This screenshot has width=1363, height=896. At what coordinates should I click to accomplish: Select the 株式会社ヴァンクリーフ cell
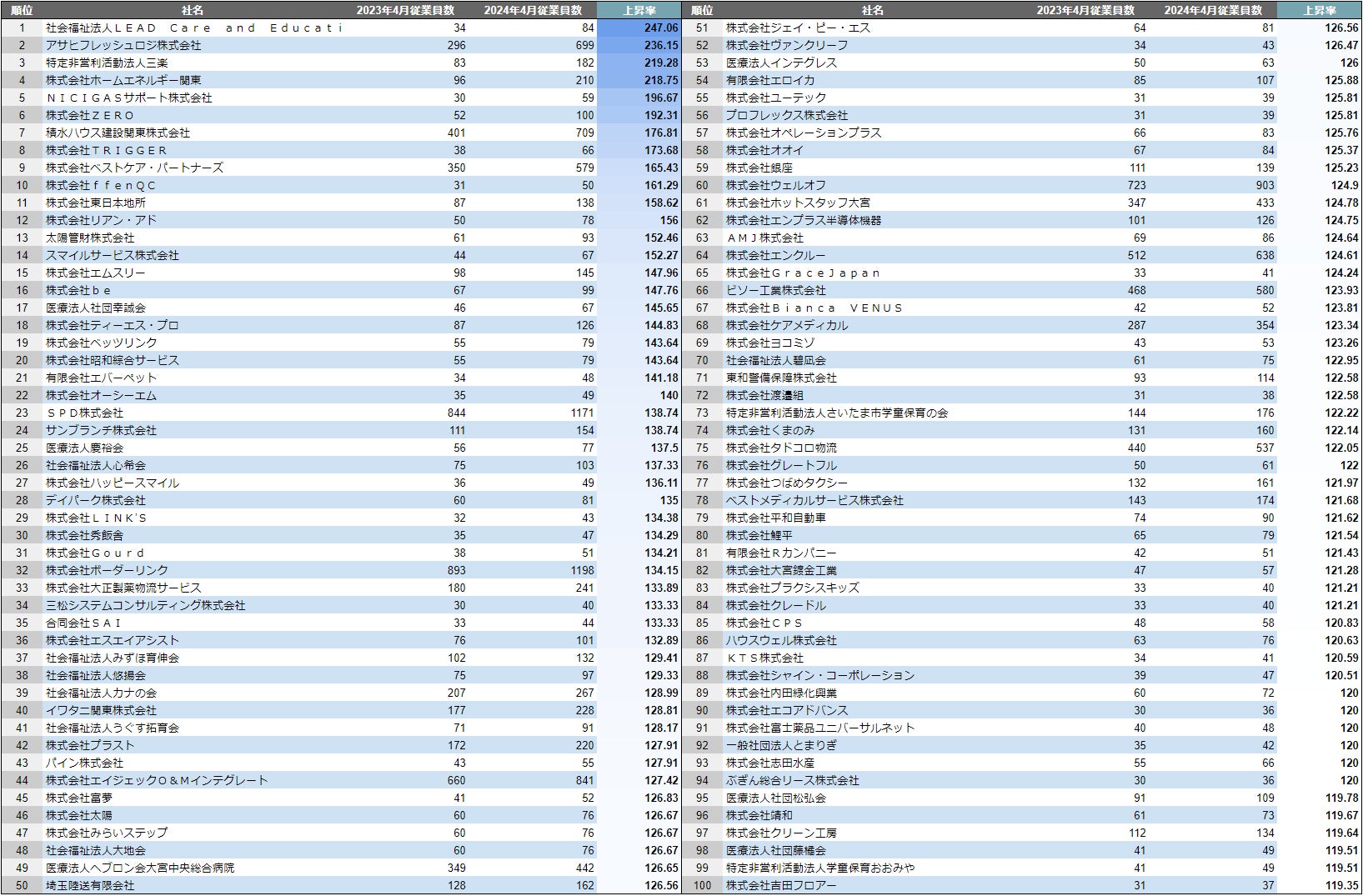(787, 45)
